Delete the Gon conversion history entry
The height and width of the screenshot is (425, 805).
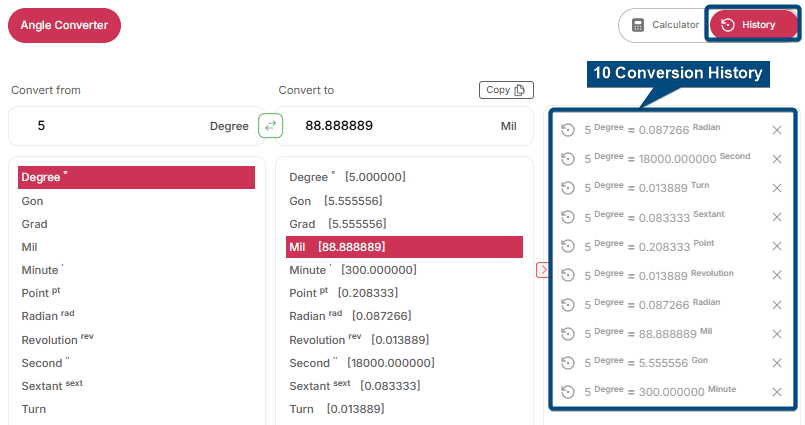point(776,362)
